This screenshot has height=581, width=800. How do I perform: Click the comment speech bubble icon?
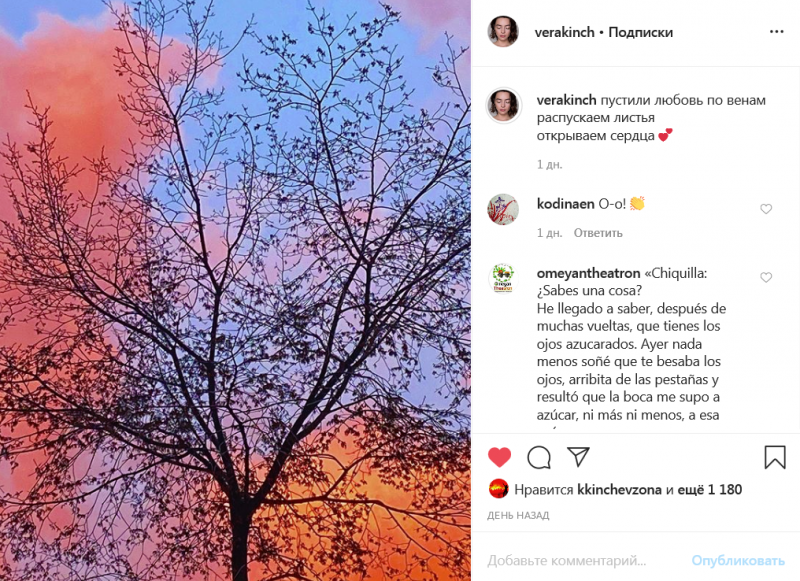click(539, 457)
